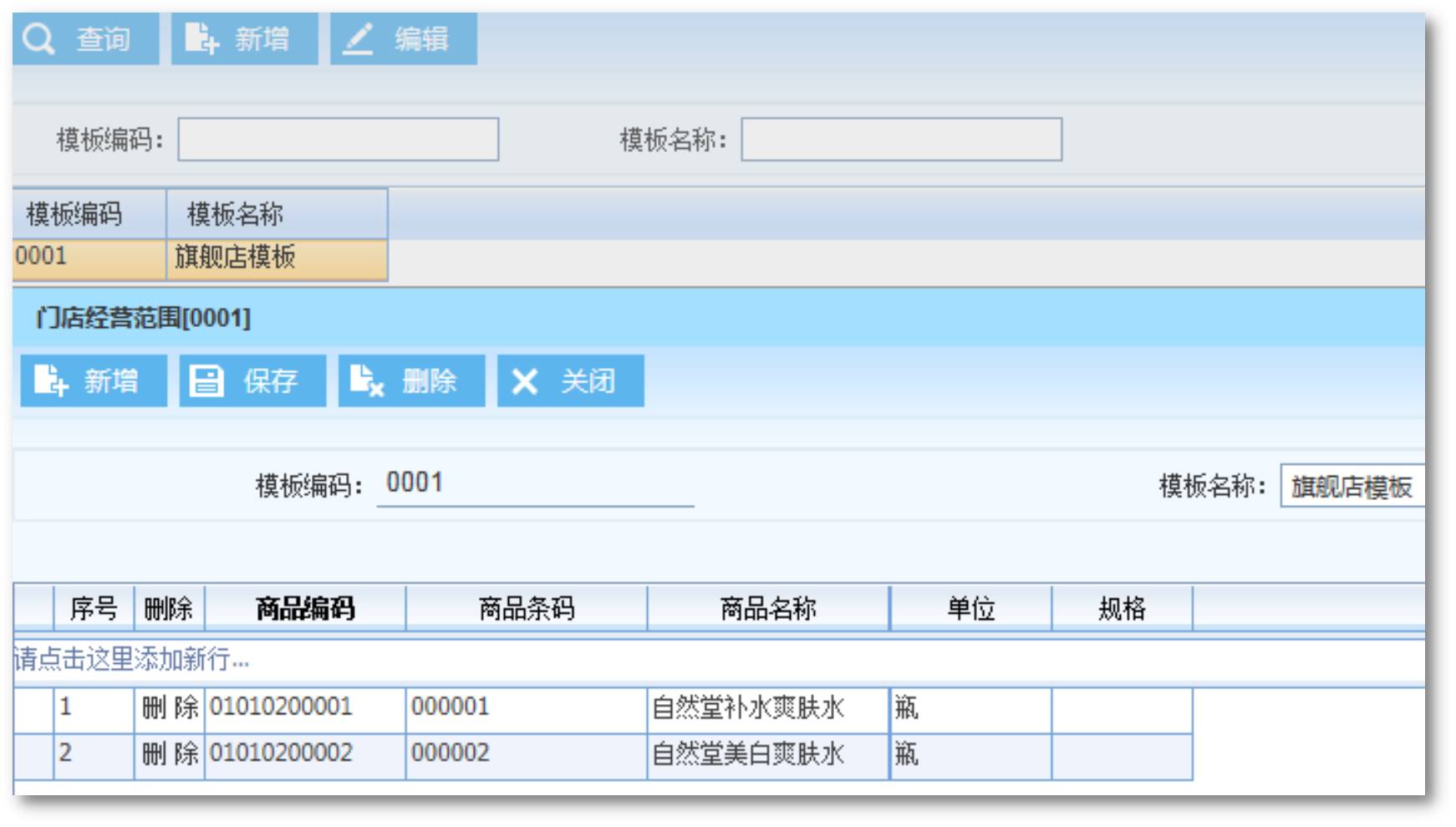Click the 门店经营范围[0001] panel title
Viewport: 1456px width, 827px height.
(x=143, y=318)
